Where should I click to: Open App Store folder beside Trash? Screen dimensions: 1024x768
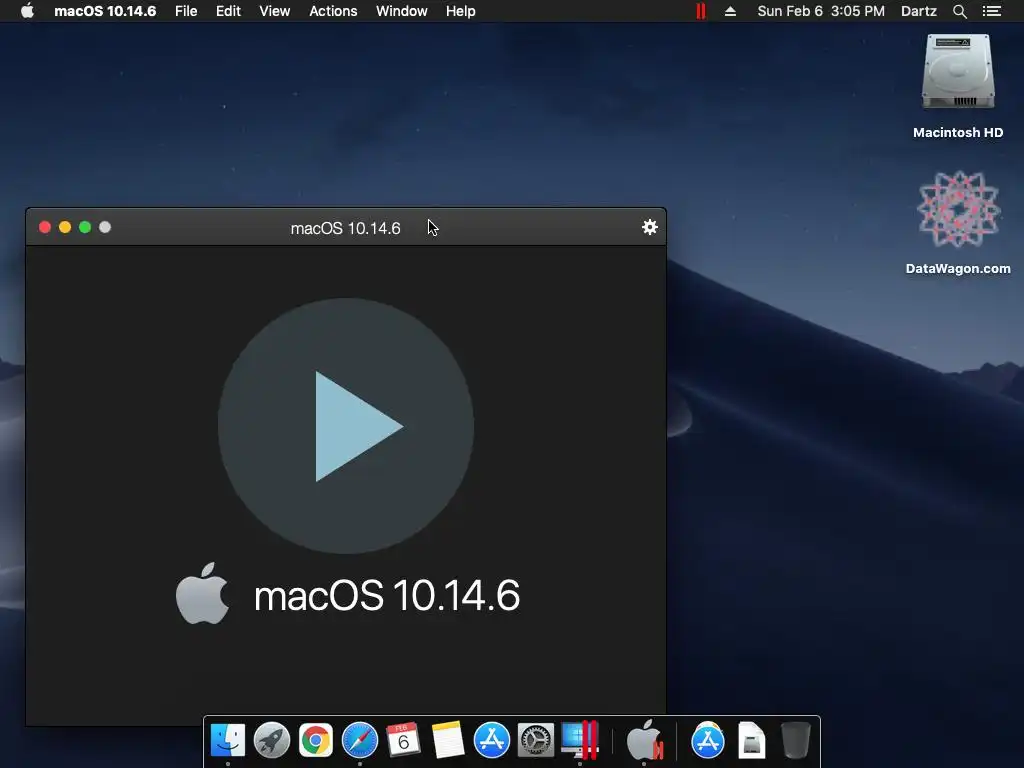point(708,740)
